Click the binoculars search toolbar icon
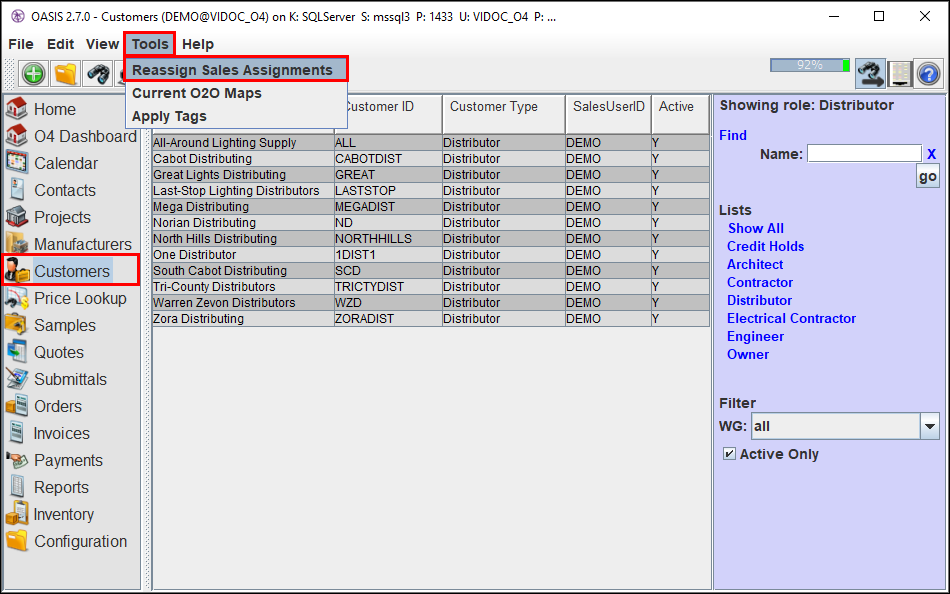The height and width of the screenshot is (594, 950). [x=98, y=74]
